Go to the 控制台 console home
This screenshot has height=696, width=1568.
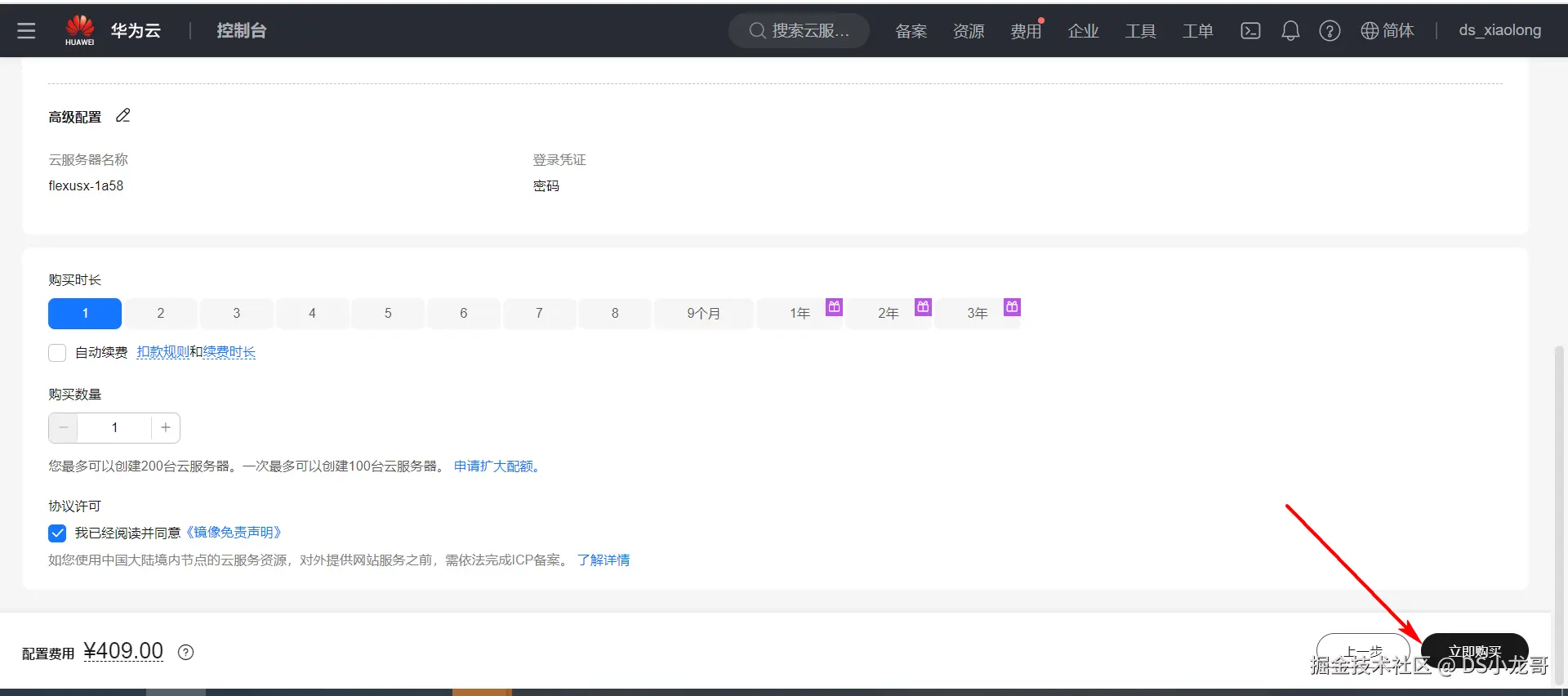point(242,31)
